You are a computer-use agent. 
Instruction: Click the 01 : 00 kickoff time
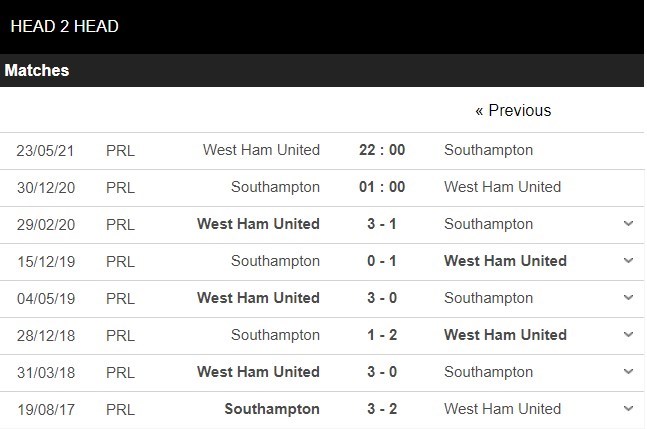(x=382, y=187)
